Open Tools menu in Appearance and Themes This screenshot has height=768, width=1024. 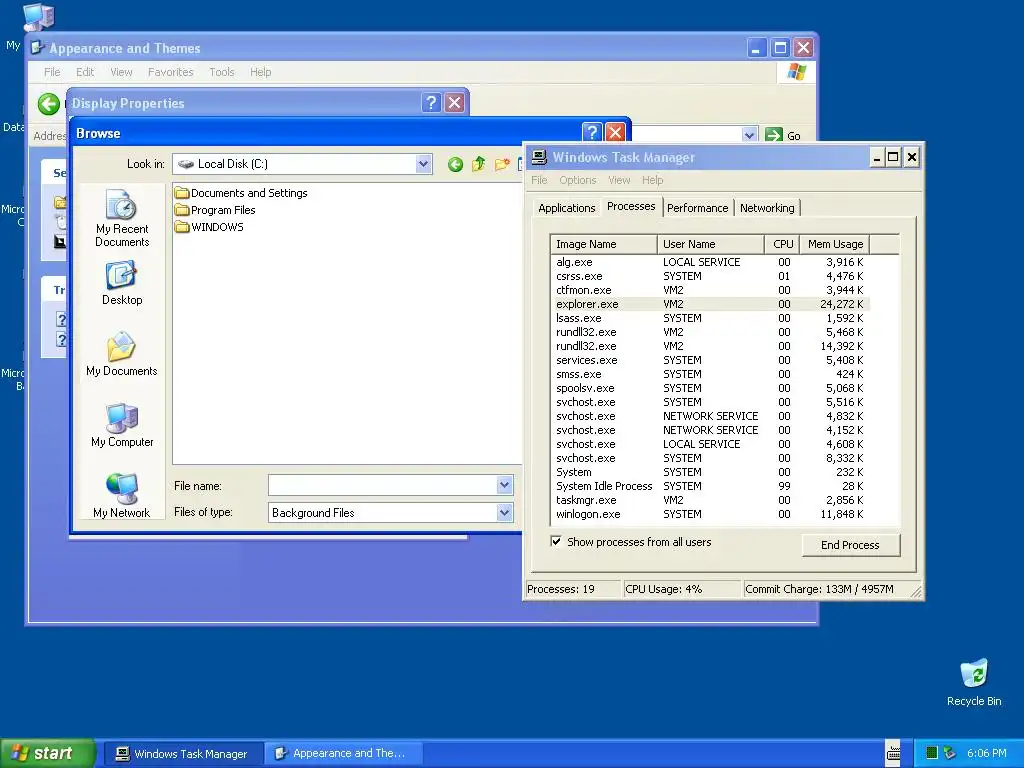pos(221,72)
